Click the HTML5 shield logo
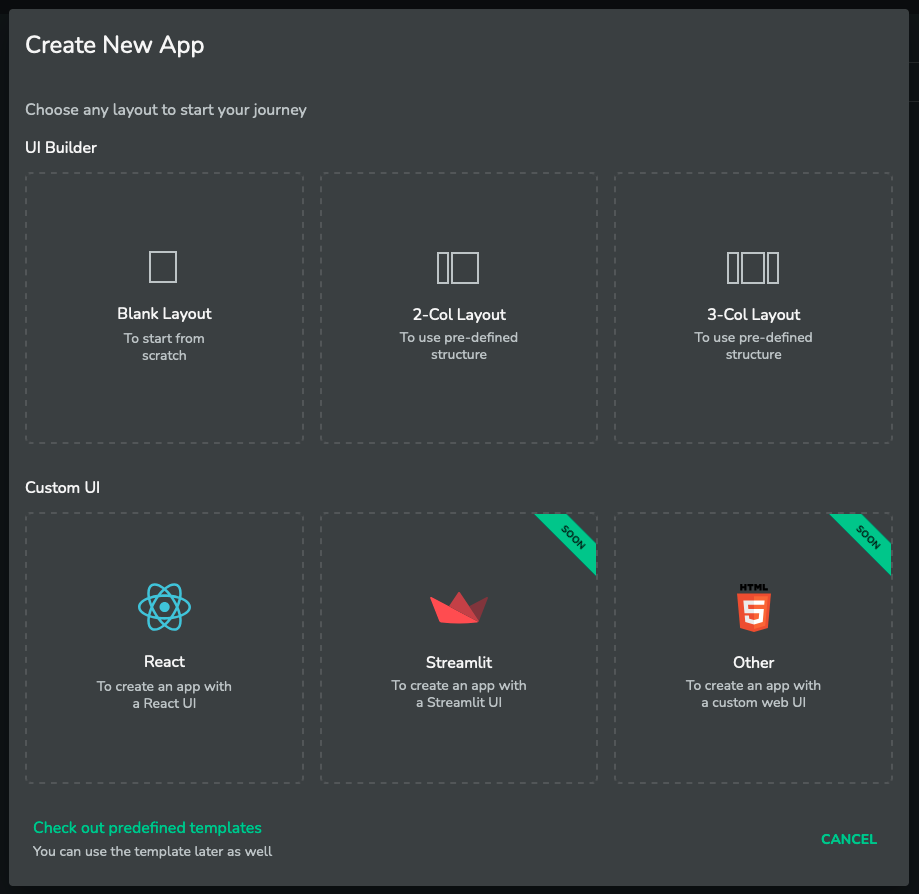Screen dimensions: 919x894 tap(754, 607)
